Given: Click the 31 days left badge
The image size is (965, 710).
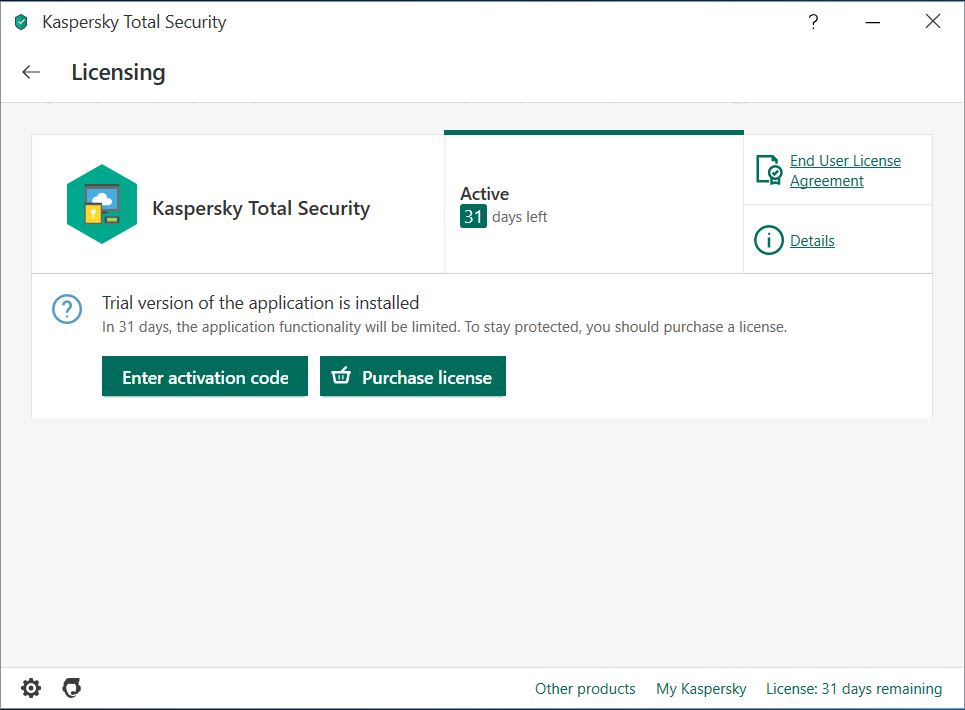Looking at the screenshot, I should [x=473, y=217].
